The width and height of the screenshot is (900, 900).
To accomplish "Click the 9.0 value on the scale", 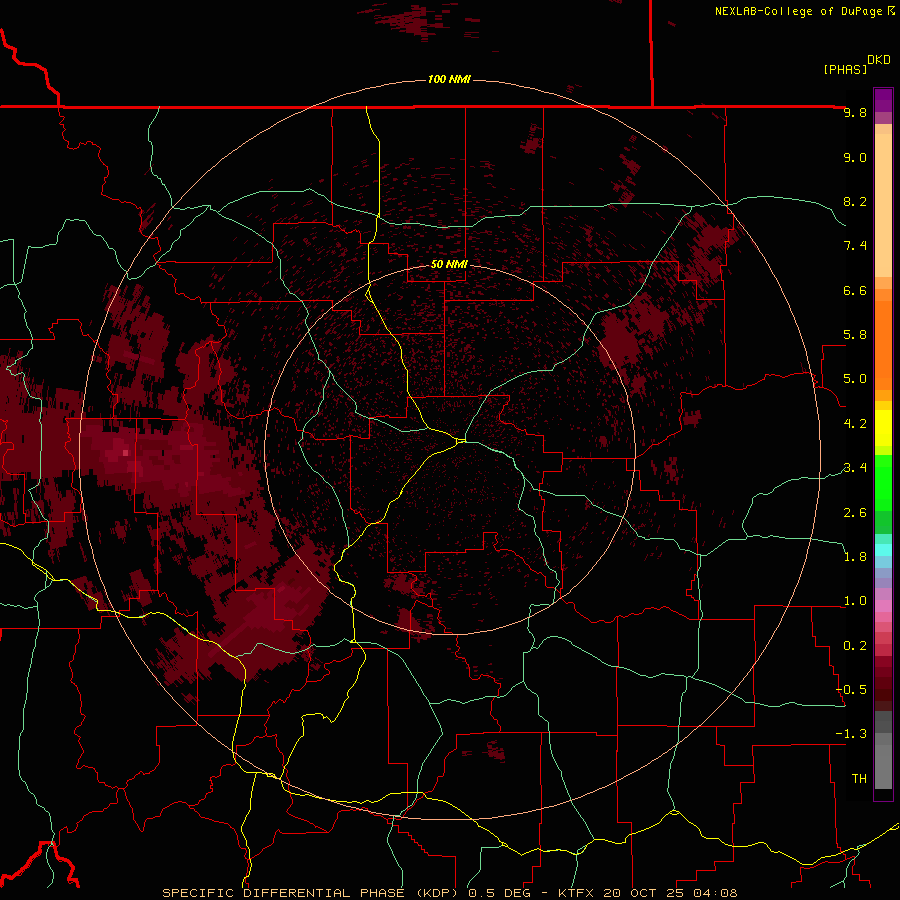I will pos(855,157).
